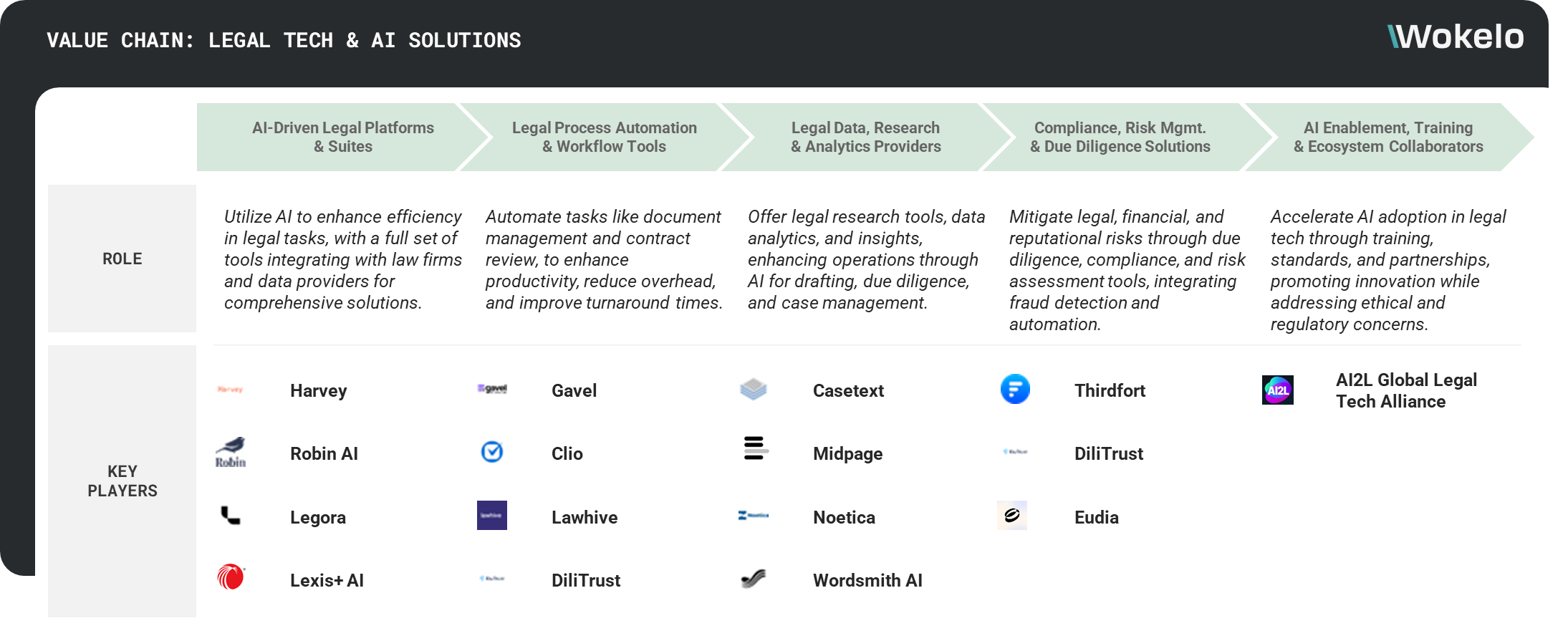This screenshot has width=1568, height=636.
Task: Click the Noetica logo icon
Action: pyautogui.click(x=754, y=516)
